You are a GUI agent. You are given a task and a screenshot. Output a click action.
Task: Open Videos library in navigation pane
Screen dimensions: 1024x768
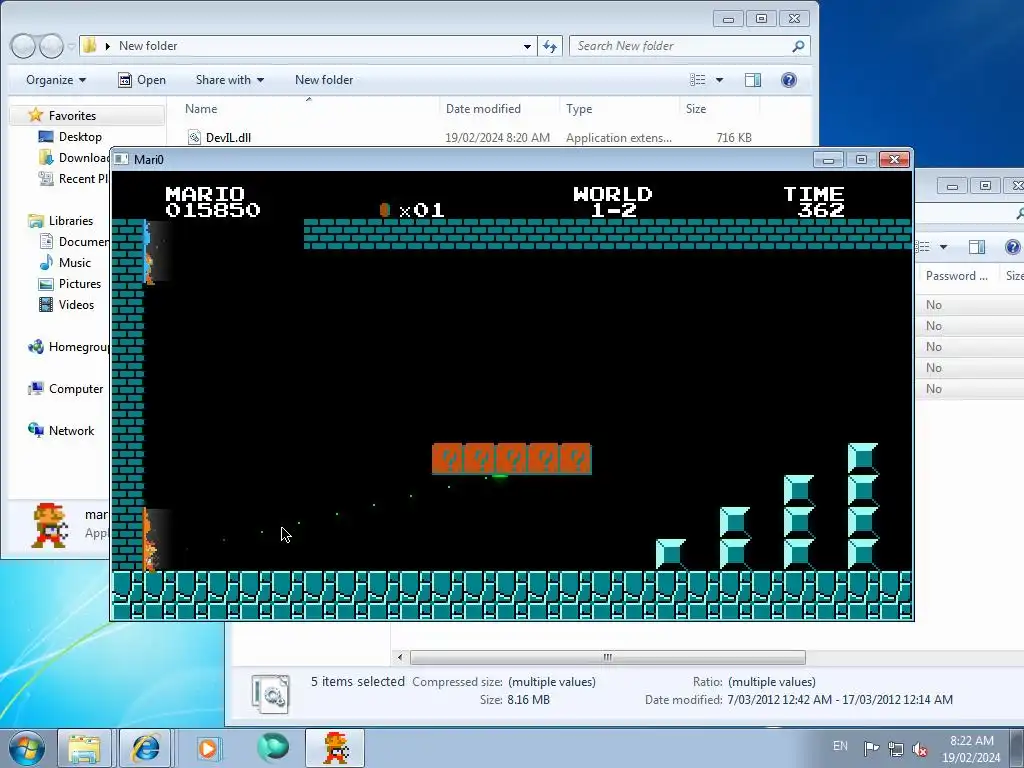pos(76,304)
